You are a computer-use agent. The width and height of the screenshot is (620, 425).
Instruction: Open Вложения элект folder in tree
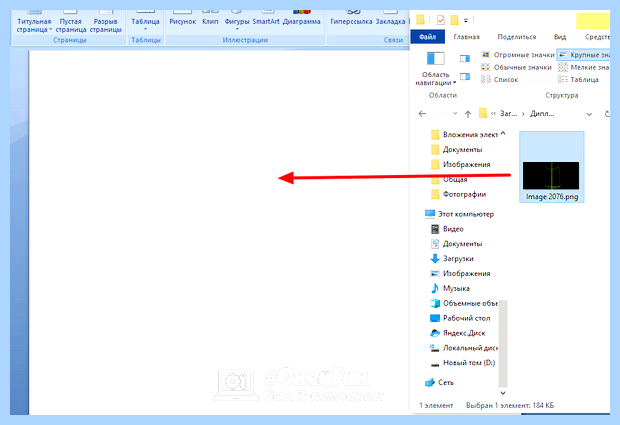click(x=464, y=135)
